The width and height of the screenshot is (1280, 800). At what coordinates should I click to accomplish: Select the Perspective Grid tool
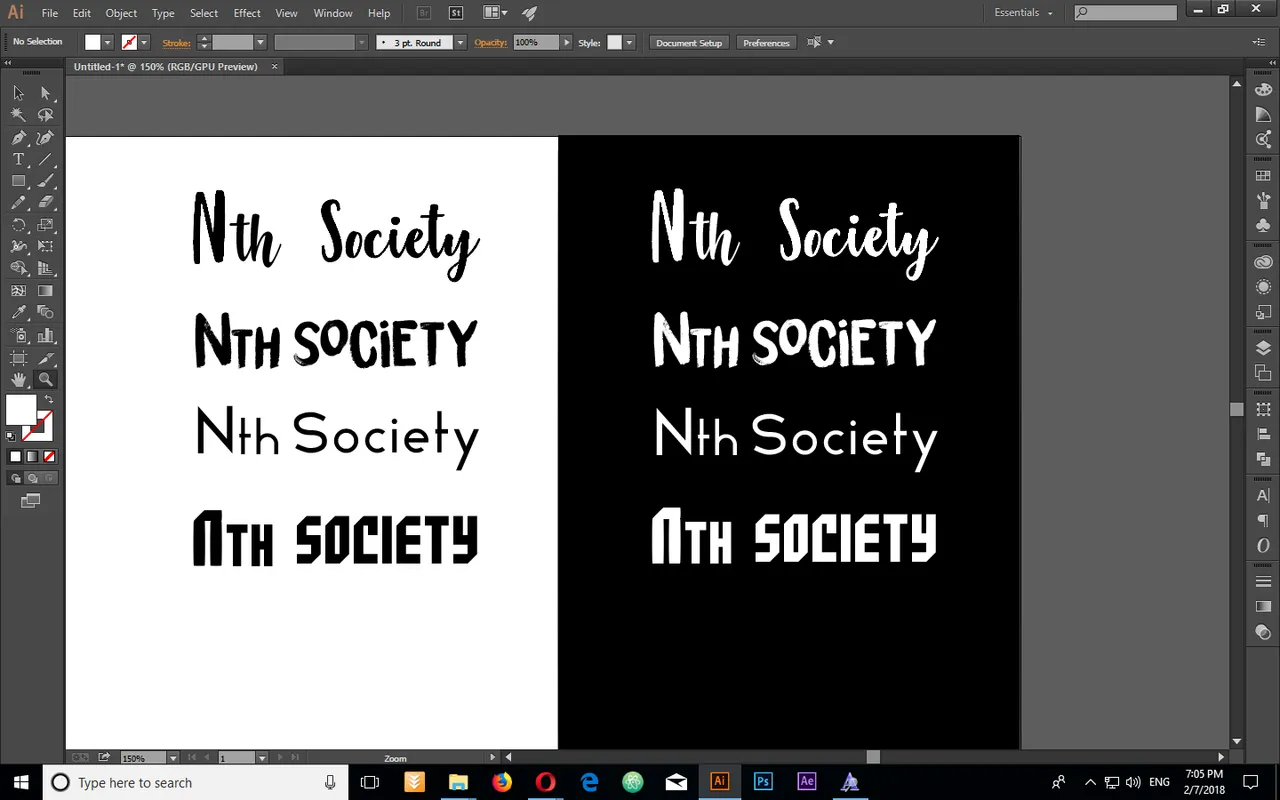coord(45,269)
